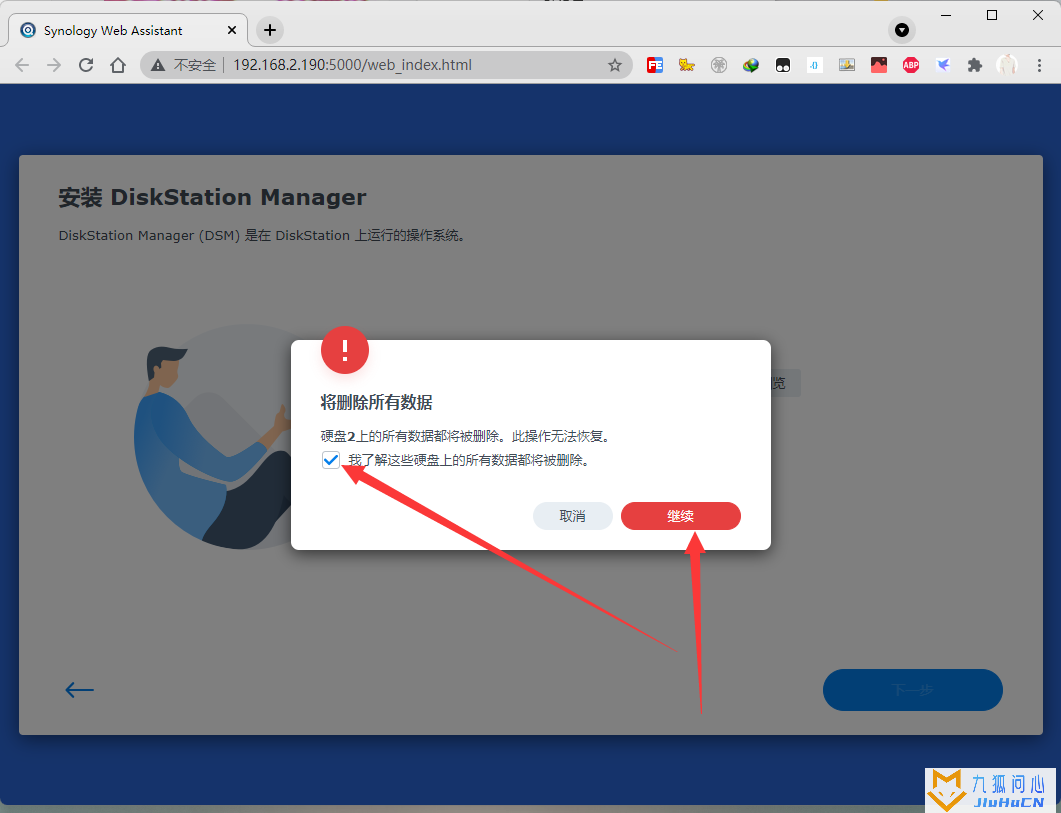Click the DSM description subtitle text

click(x=261, y=236)
